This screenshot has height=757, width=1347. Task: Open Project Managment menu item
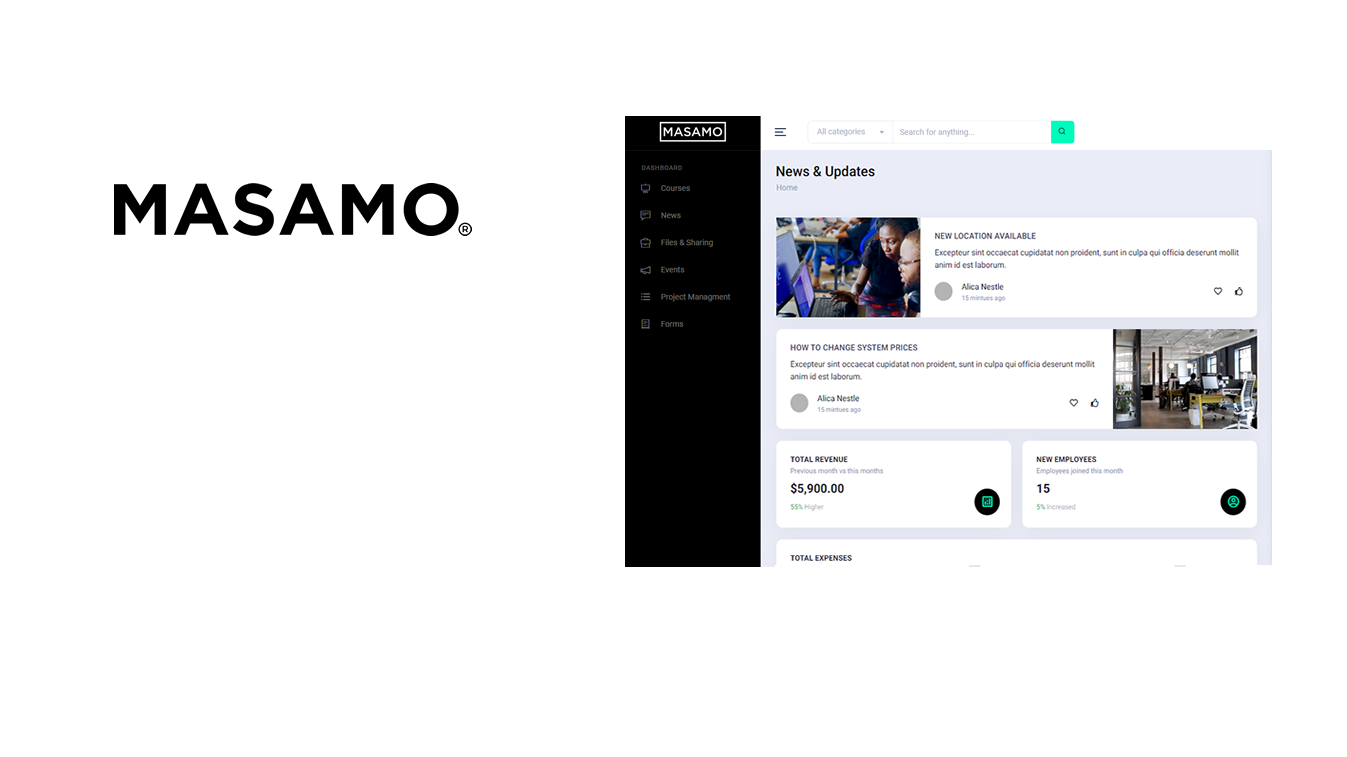click(695, 297)
